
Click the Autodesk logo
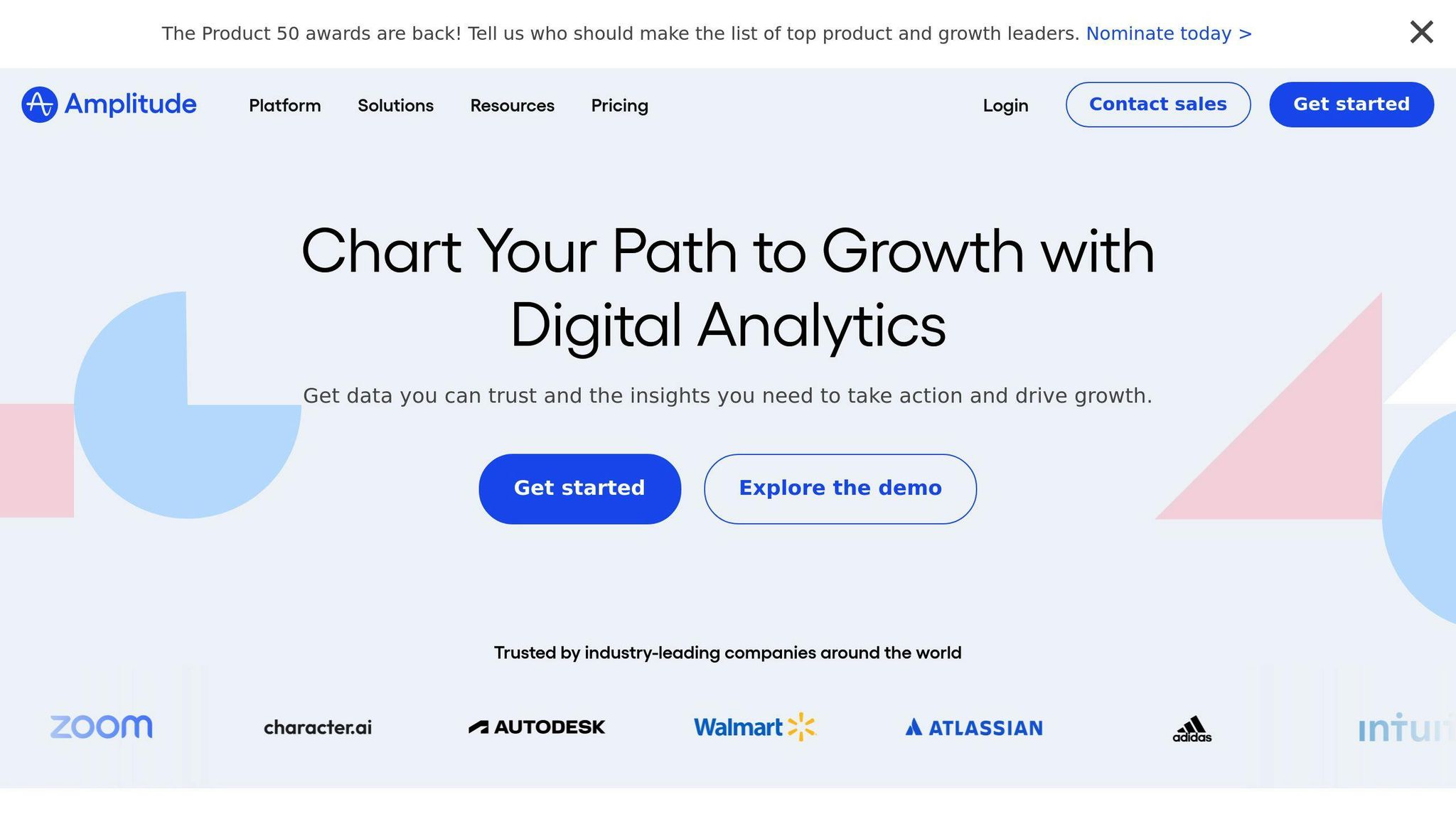coord(537,727)
